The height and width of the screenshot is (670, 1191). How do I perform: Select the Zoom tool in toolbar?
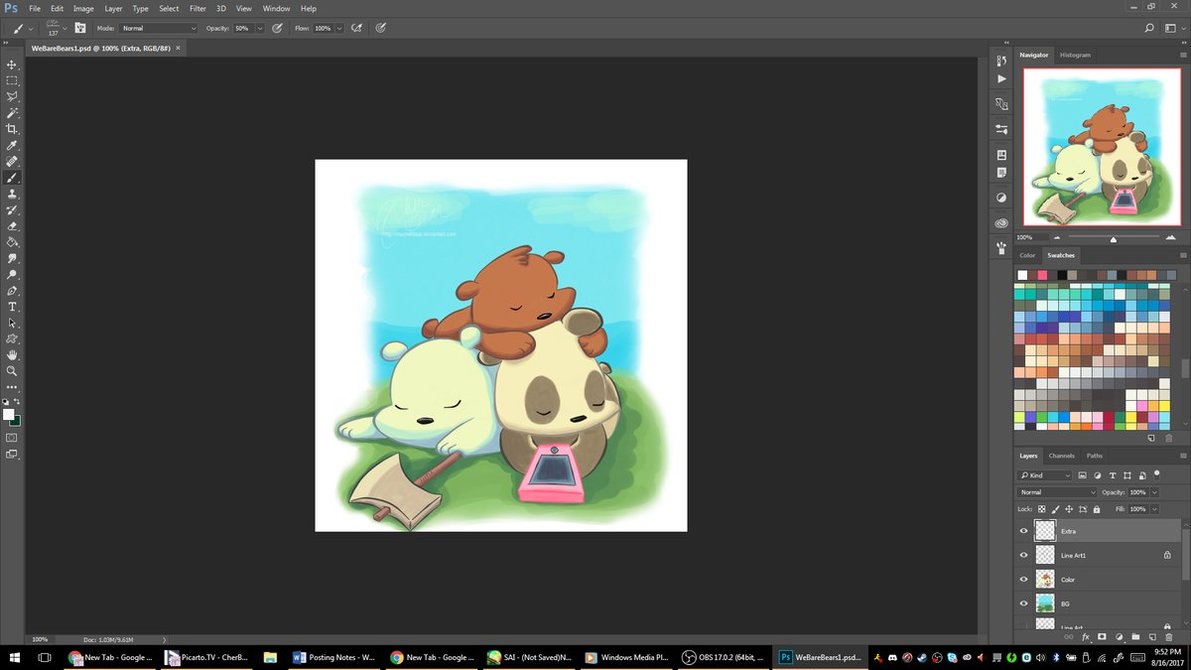12,371
